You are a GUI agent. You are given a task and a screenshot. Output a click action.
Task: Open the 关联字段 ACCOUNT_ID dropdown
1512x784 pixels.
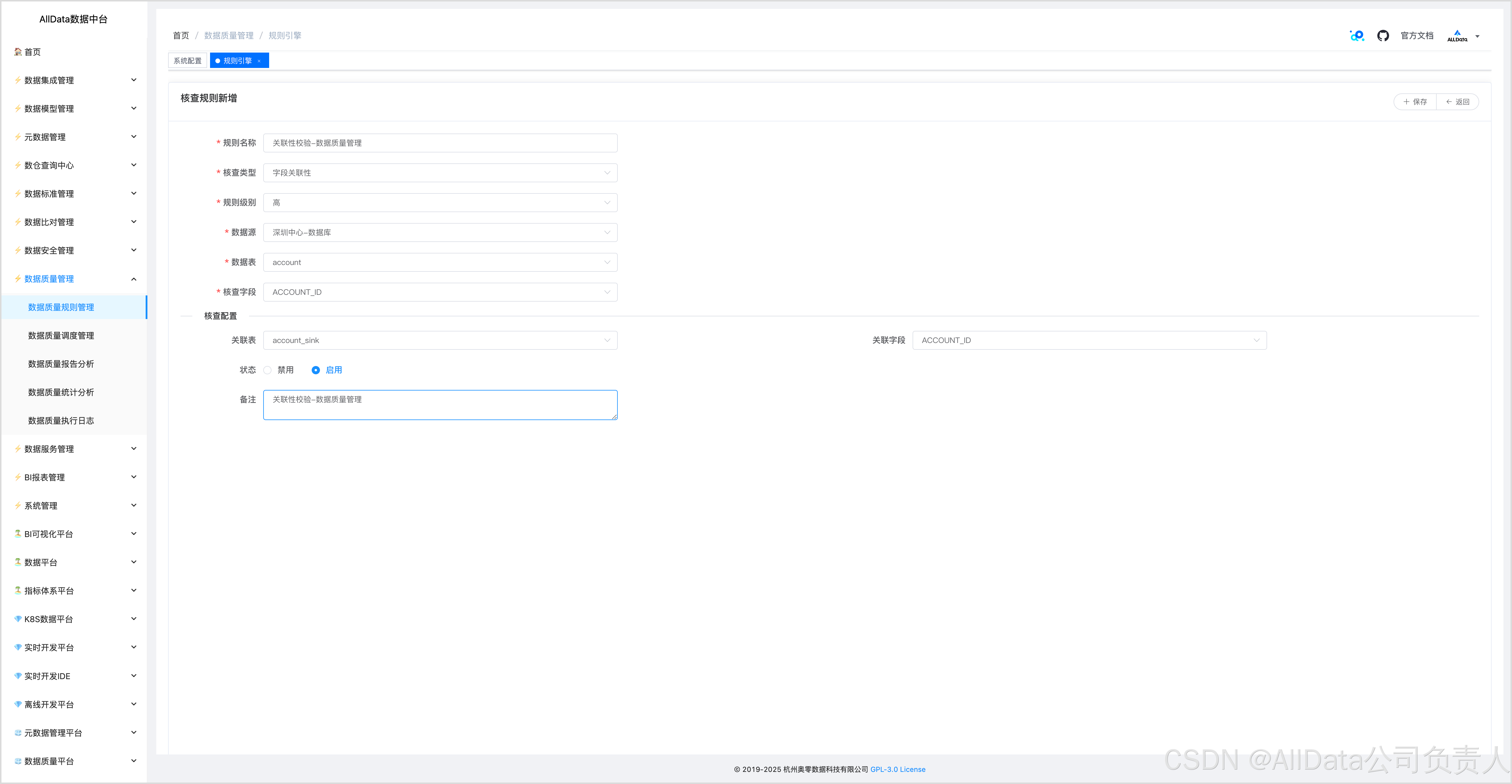(1089, 340)
